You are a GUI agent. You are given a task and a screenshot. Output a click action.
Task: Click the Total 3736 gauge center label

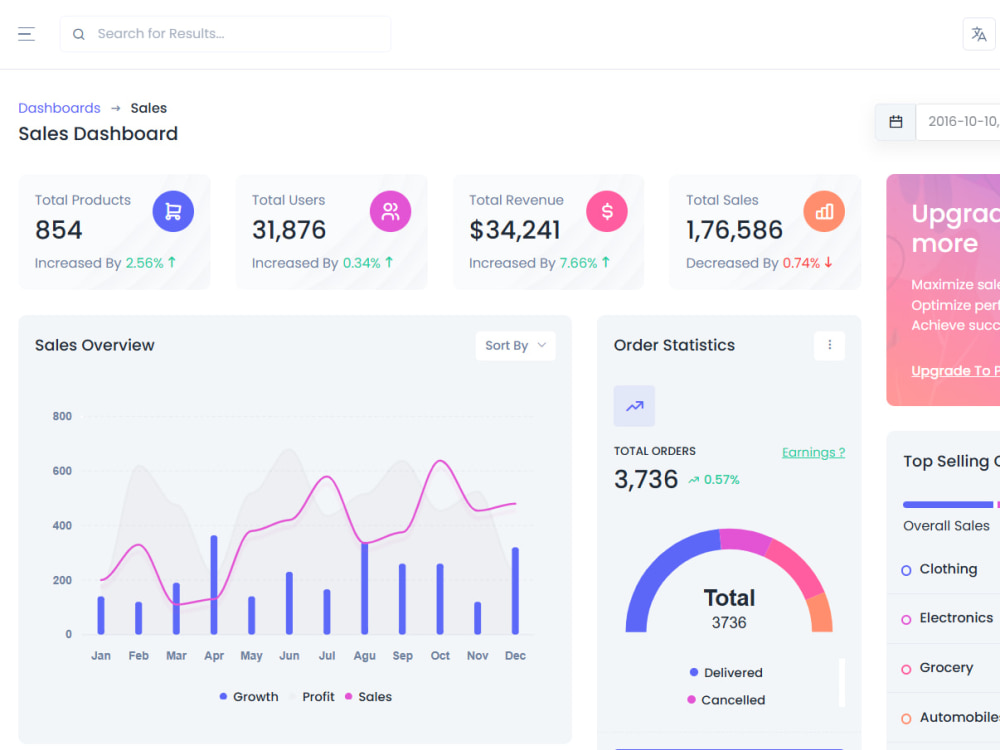coord(729,608)
